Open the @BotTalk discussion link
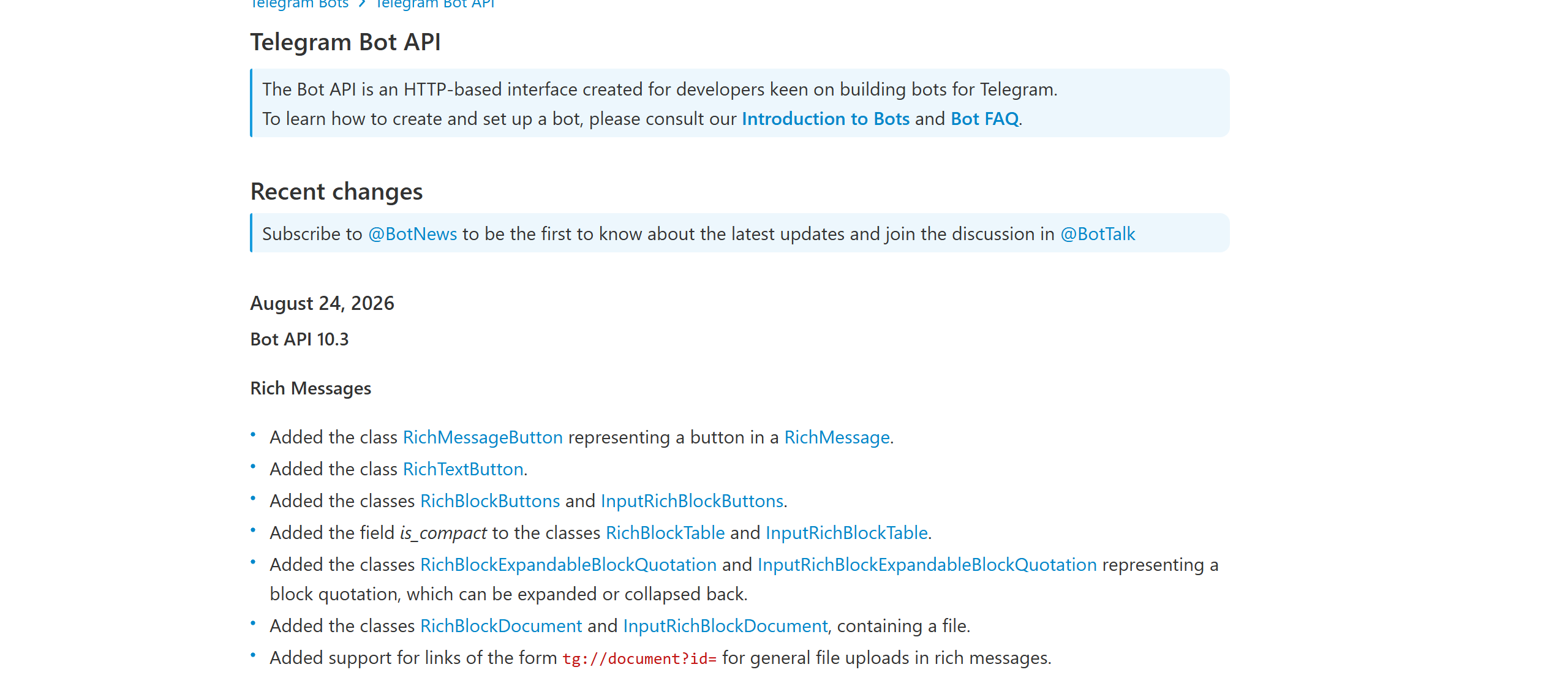The width and height of the screenshot is (1568, 686). point(1098,234)
